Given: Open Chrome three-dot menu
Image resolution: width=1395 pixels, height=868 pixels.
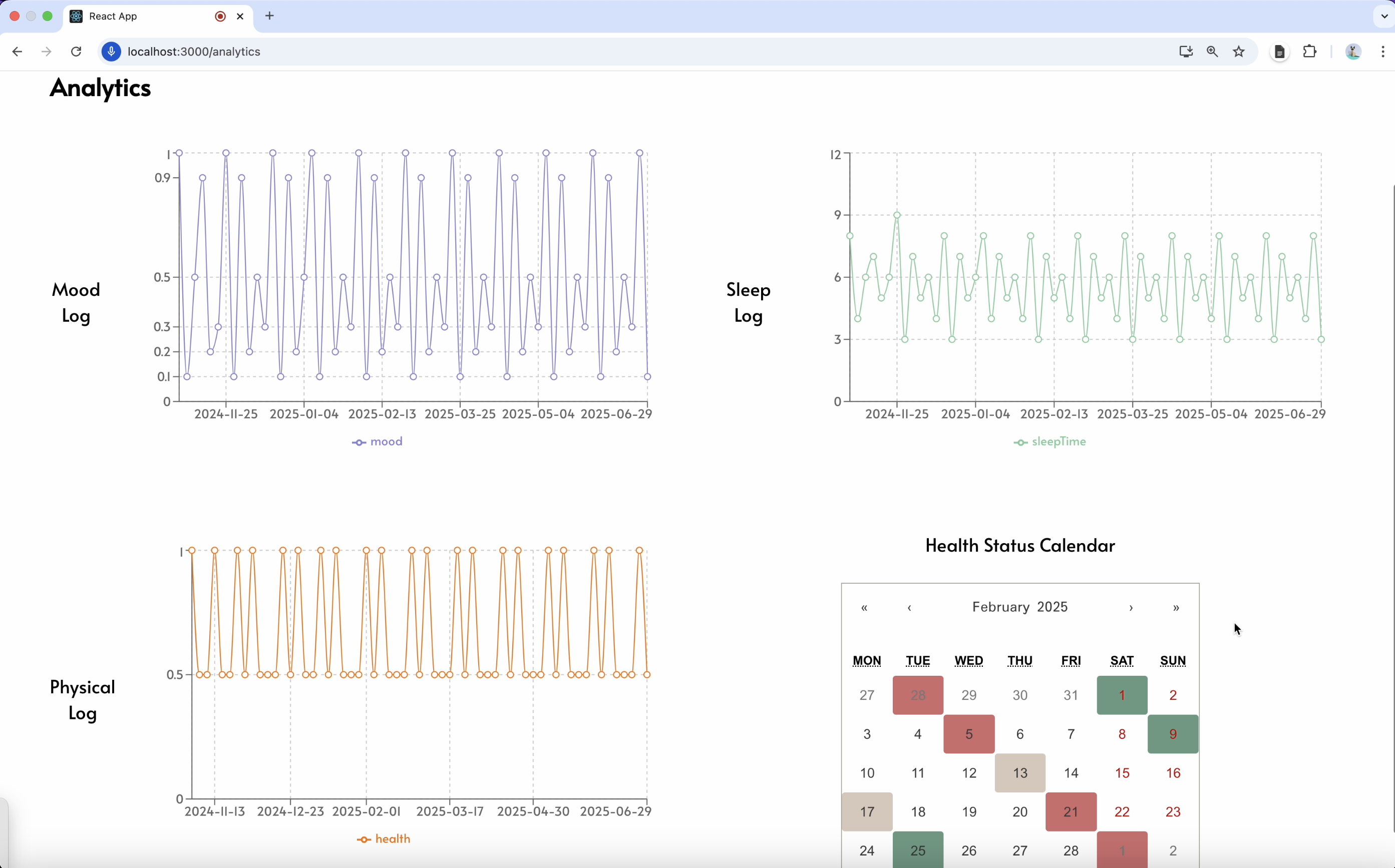Looking at the screenshot, I should point(1382,52).
